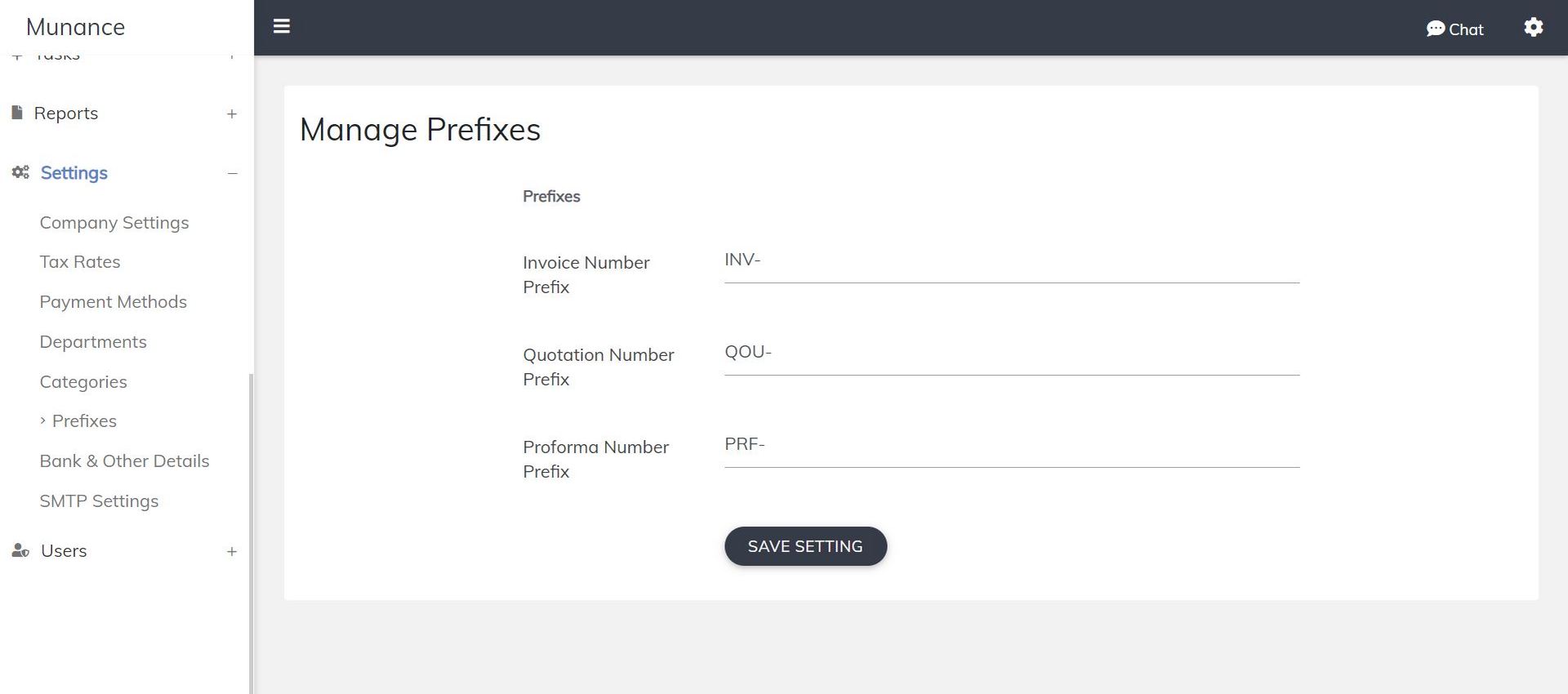Open the Chat speech bubble icon

[1435, 29]
